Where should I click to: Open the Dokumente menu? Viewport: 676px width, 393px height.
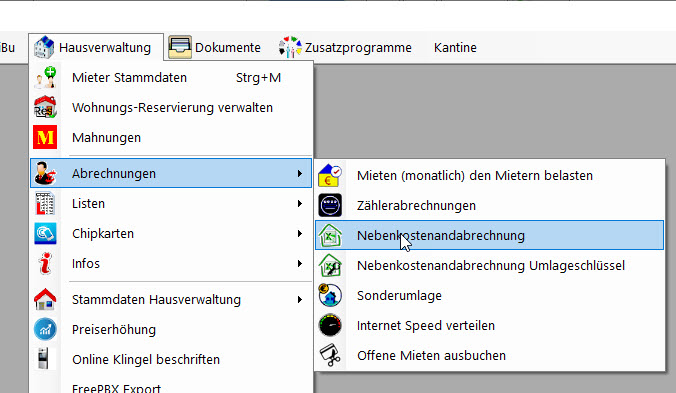[215, 47]
